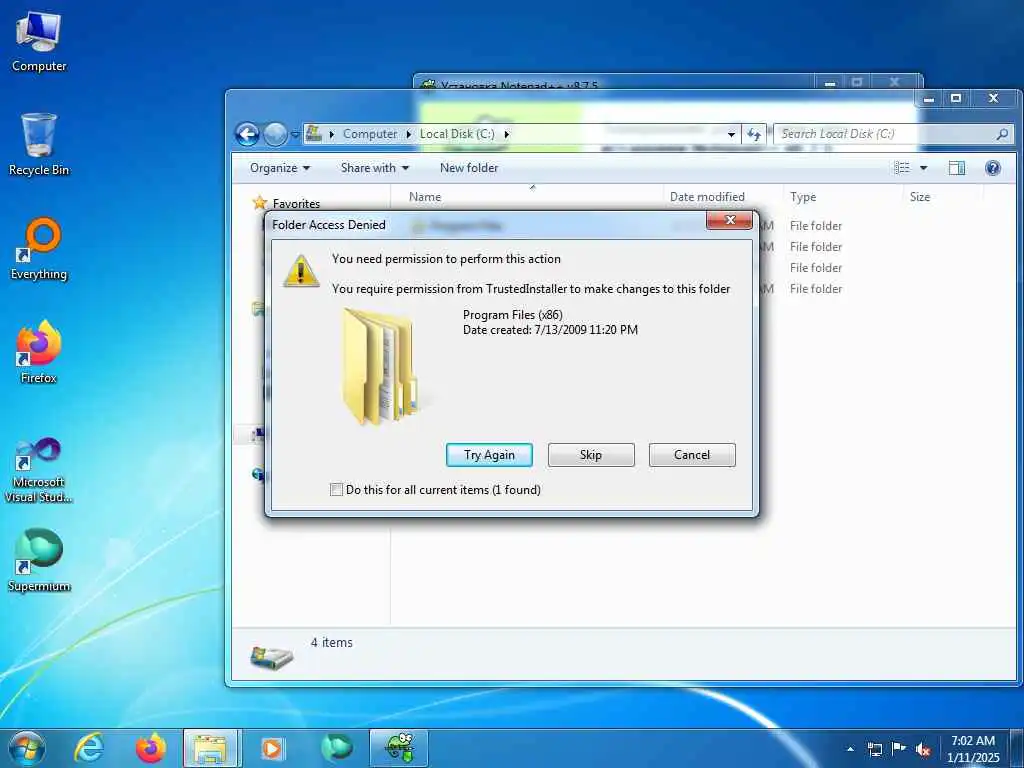Click Try Again in Folder Access Denied
The image size is (1024, 768).
tap(489, 455)
